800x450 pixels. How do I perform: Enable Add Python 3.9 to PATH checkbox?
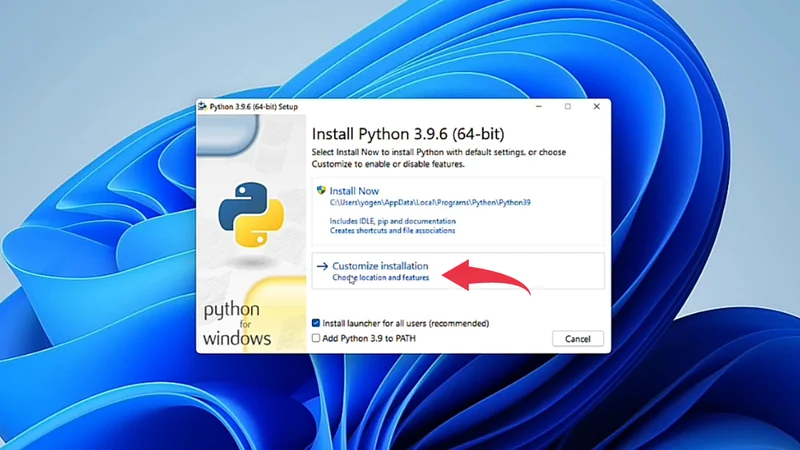[x=316, y=339]
